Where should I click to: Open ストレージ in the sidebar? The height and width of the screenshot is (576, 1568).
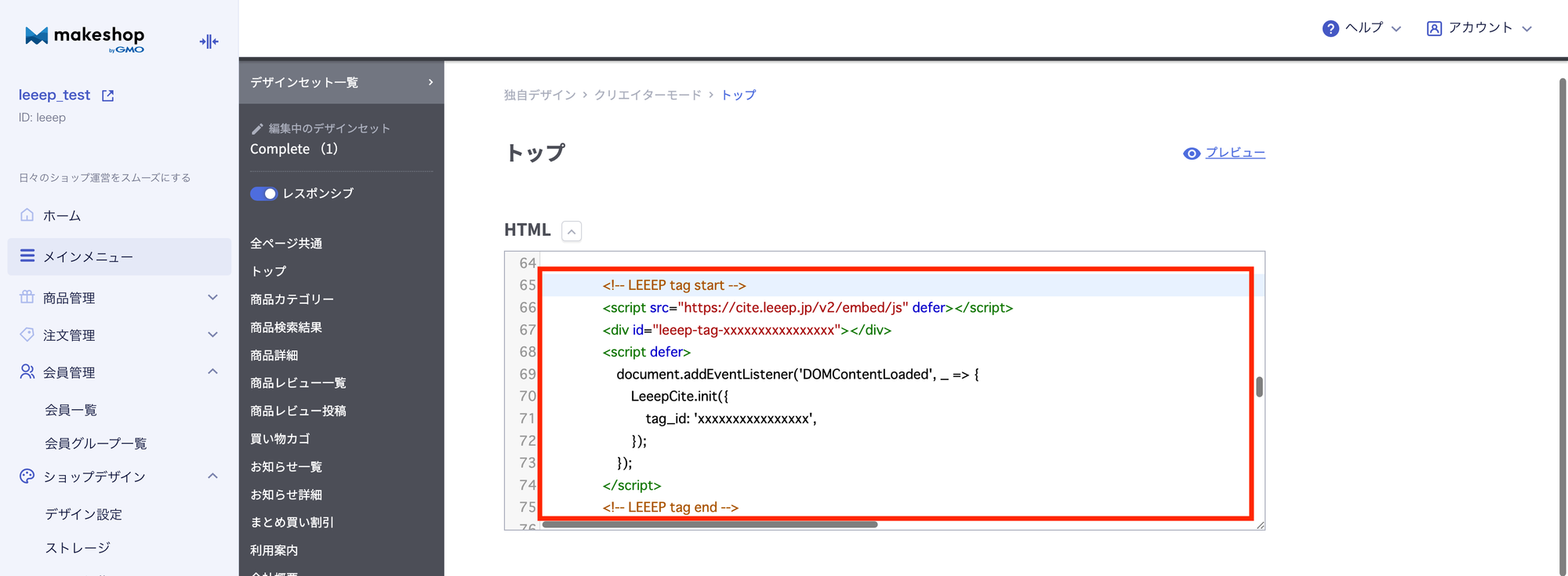click(78, 548)
